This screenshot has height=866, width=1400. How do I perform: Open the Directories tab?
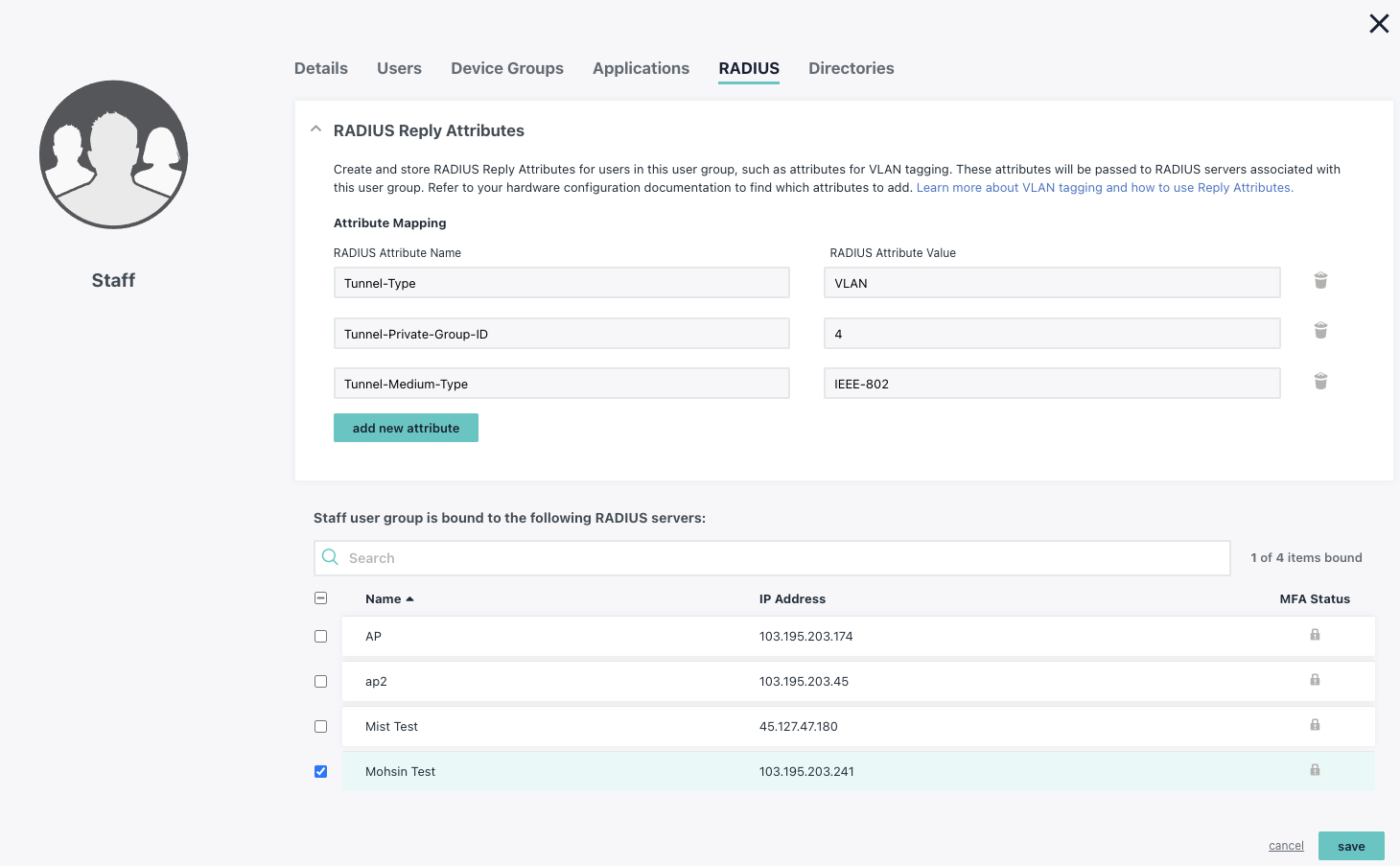point(851,68)
